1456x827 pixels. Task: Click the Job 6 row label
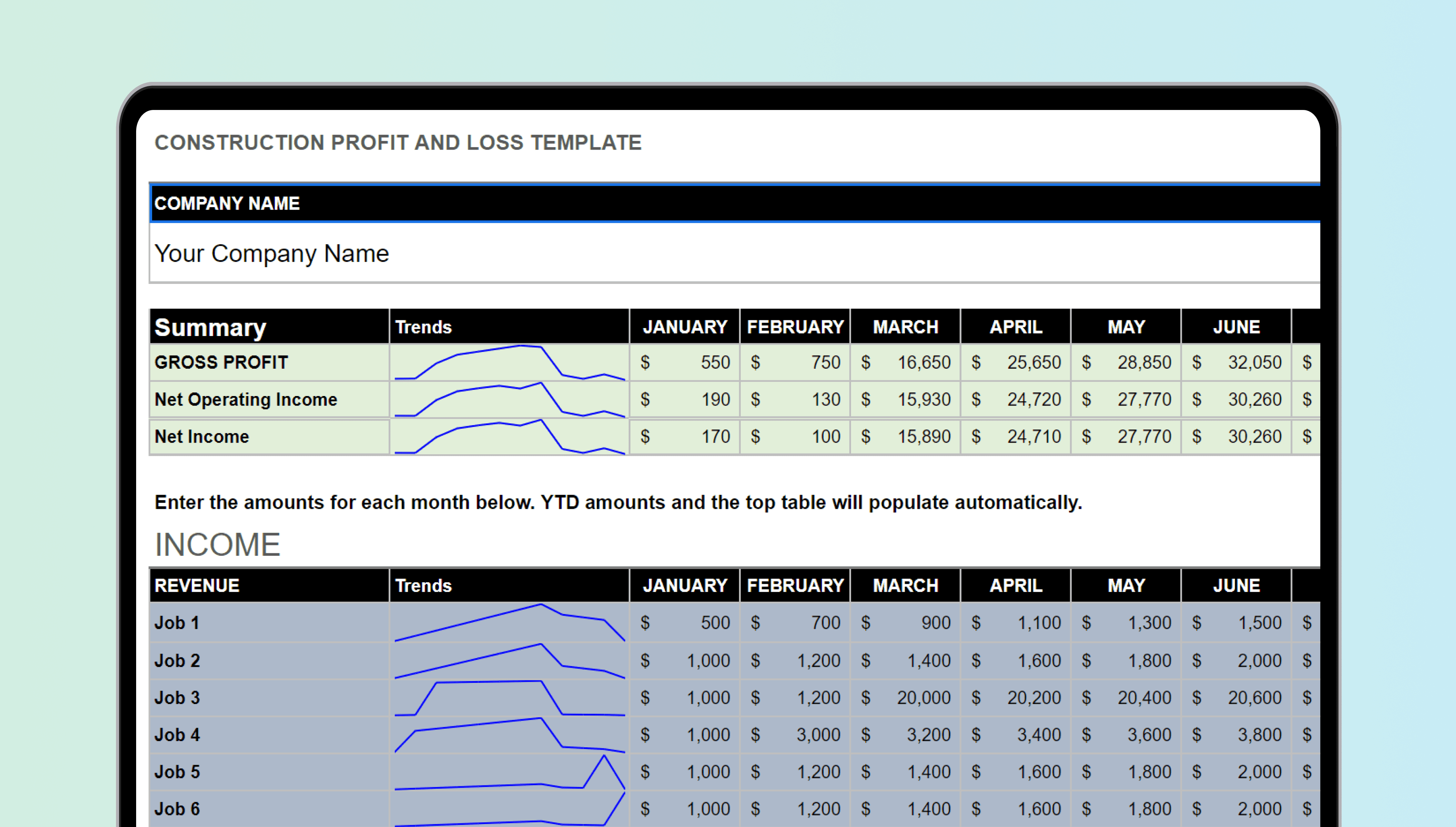(270, 809)
